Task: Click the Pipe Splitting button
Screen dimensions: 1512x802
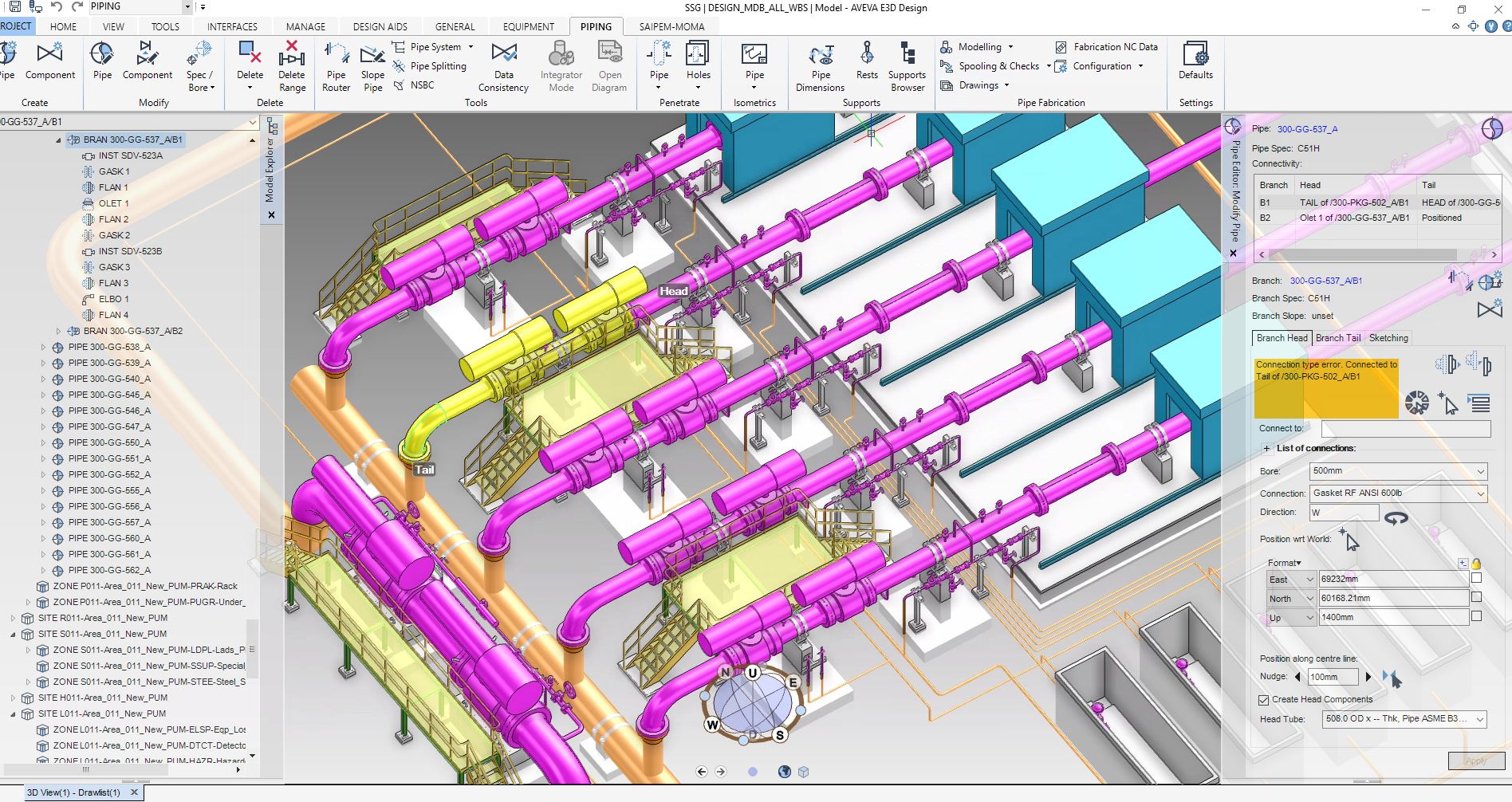Action: [438, 66]
